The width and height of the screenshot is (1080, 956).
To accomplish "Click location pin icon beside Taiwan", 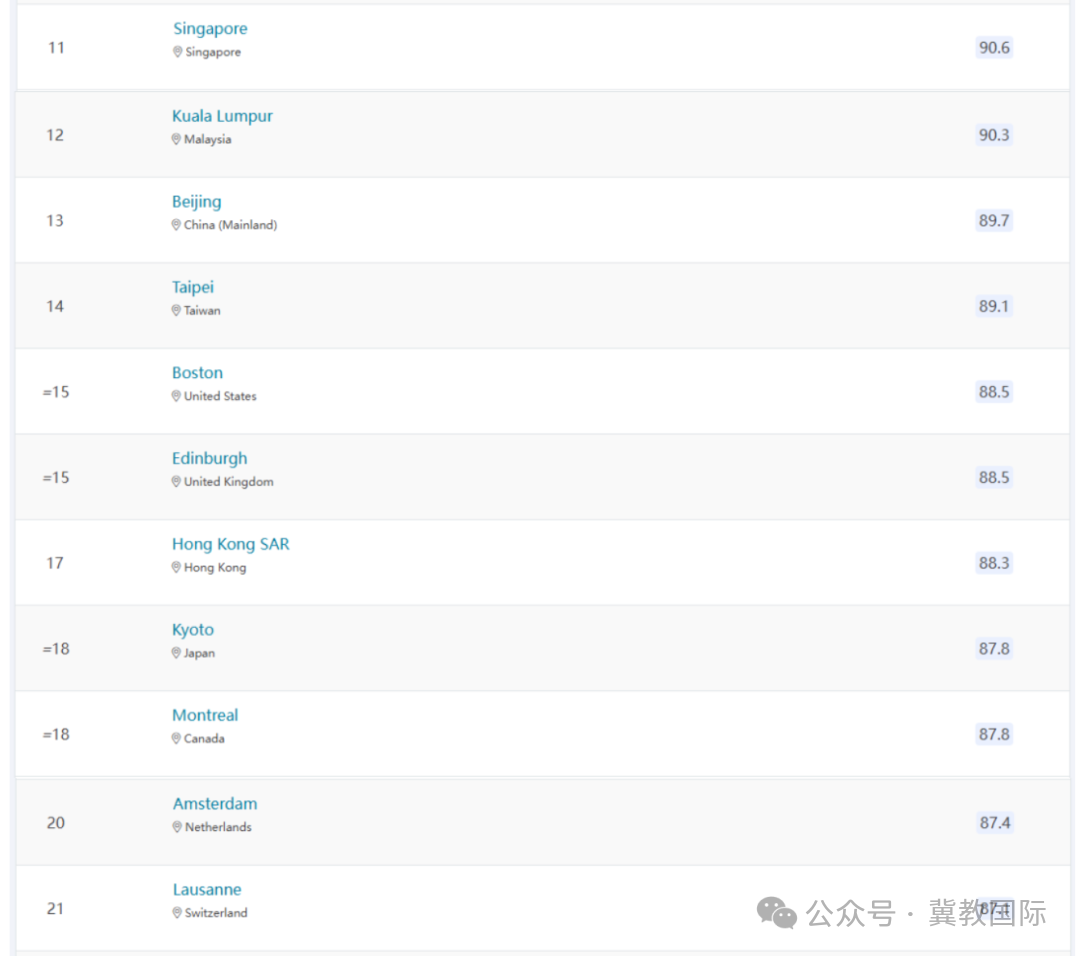I will (176, 311).
